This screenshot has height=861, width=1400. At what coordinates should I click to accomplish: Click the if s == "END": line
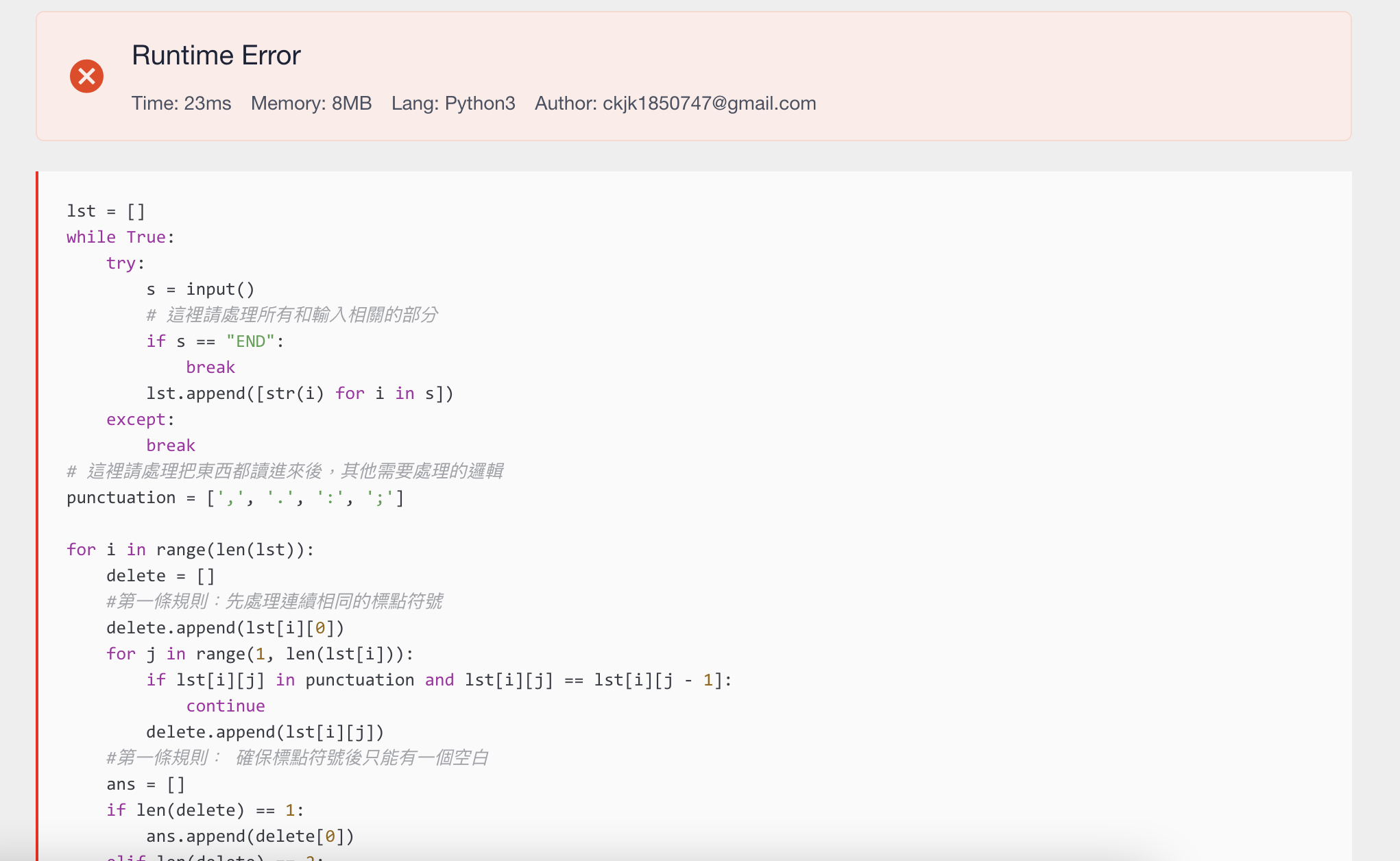pos(215,341)
